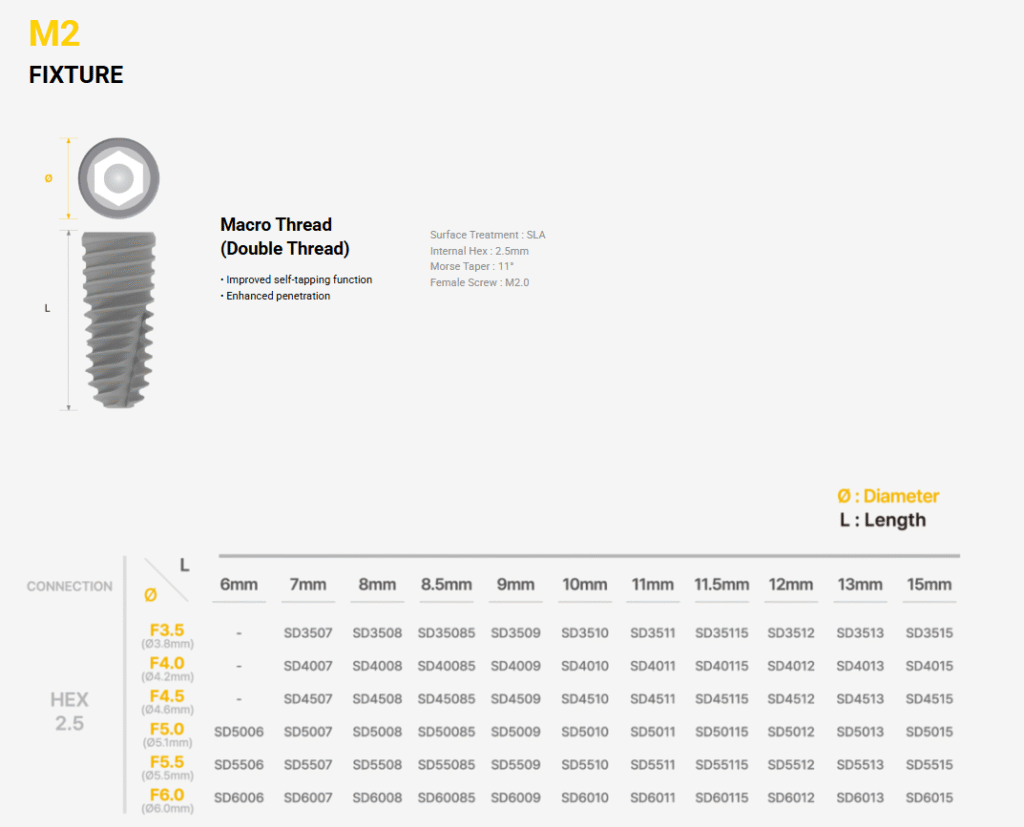Click the HEX 2.5 connection label

pos(69,711)
